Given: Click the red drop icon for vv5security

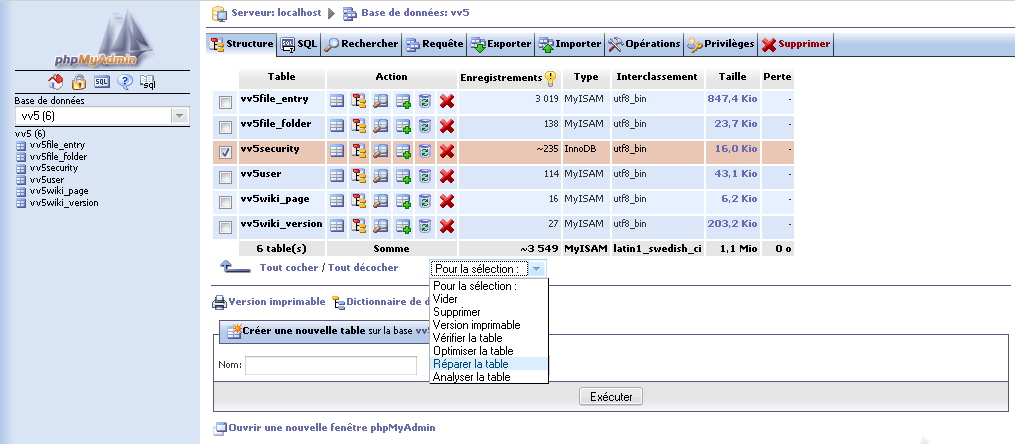Looking at the screenshot, I should point(447,151).
